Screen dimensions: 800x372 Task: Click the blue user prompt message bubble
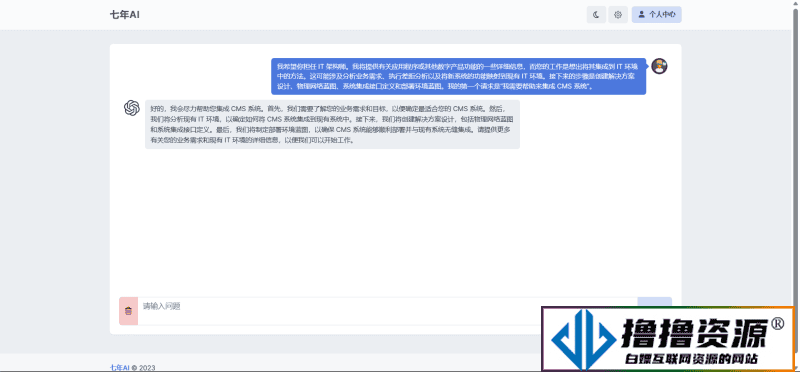[459, 76]
